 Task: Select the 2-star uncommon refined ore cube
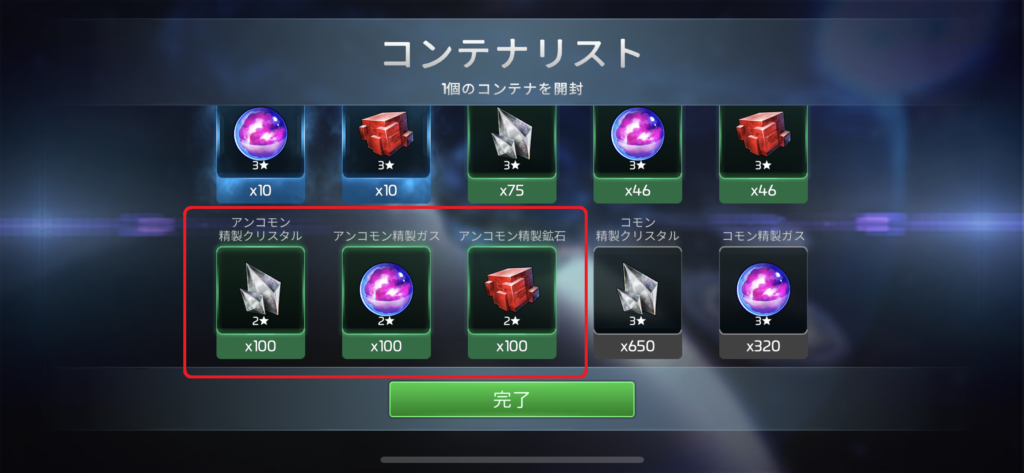512,291
